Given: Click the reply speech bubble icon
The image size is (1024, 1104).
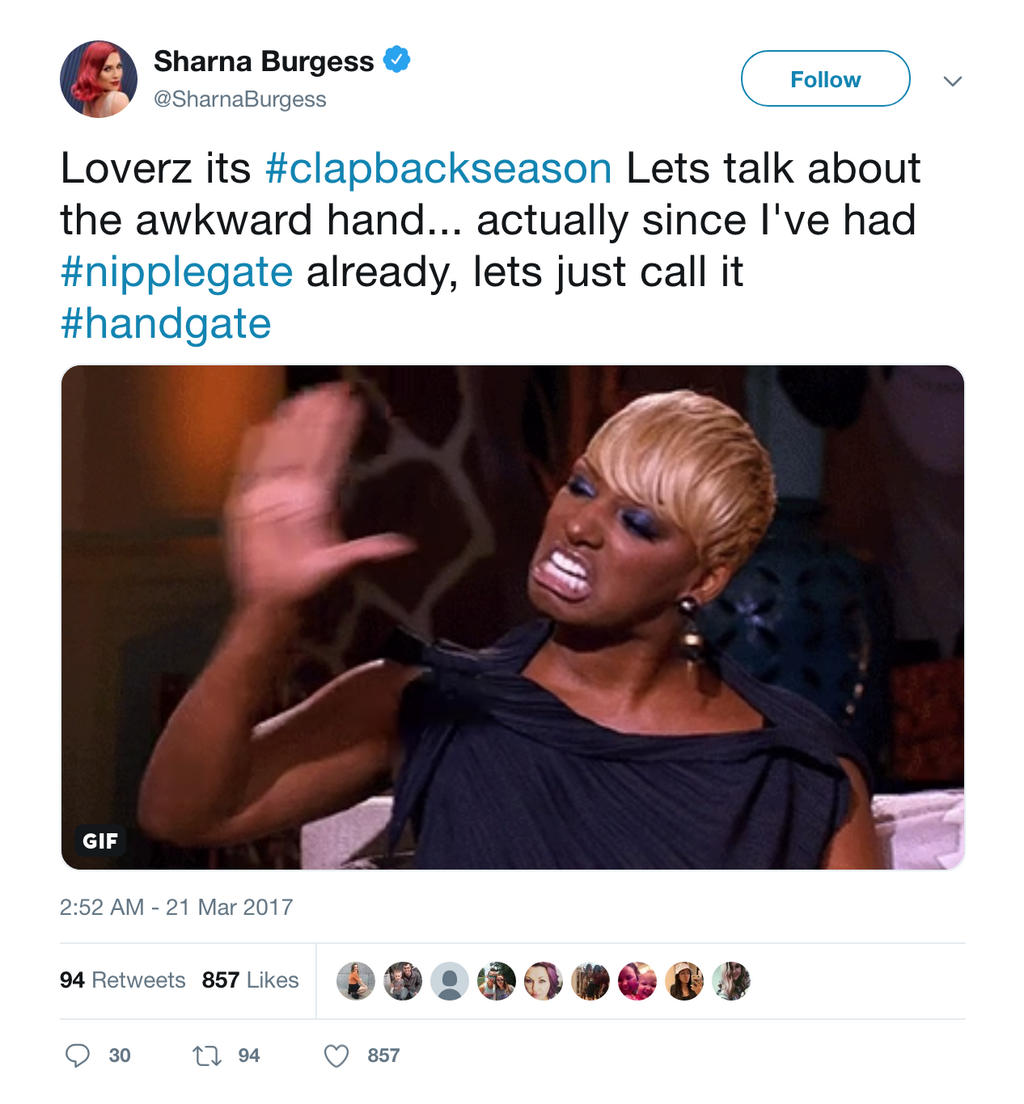Looking at the screenshot, I should pos(77,1055).
